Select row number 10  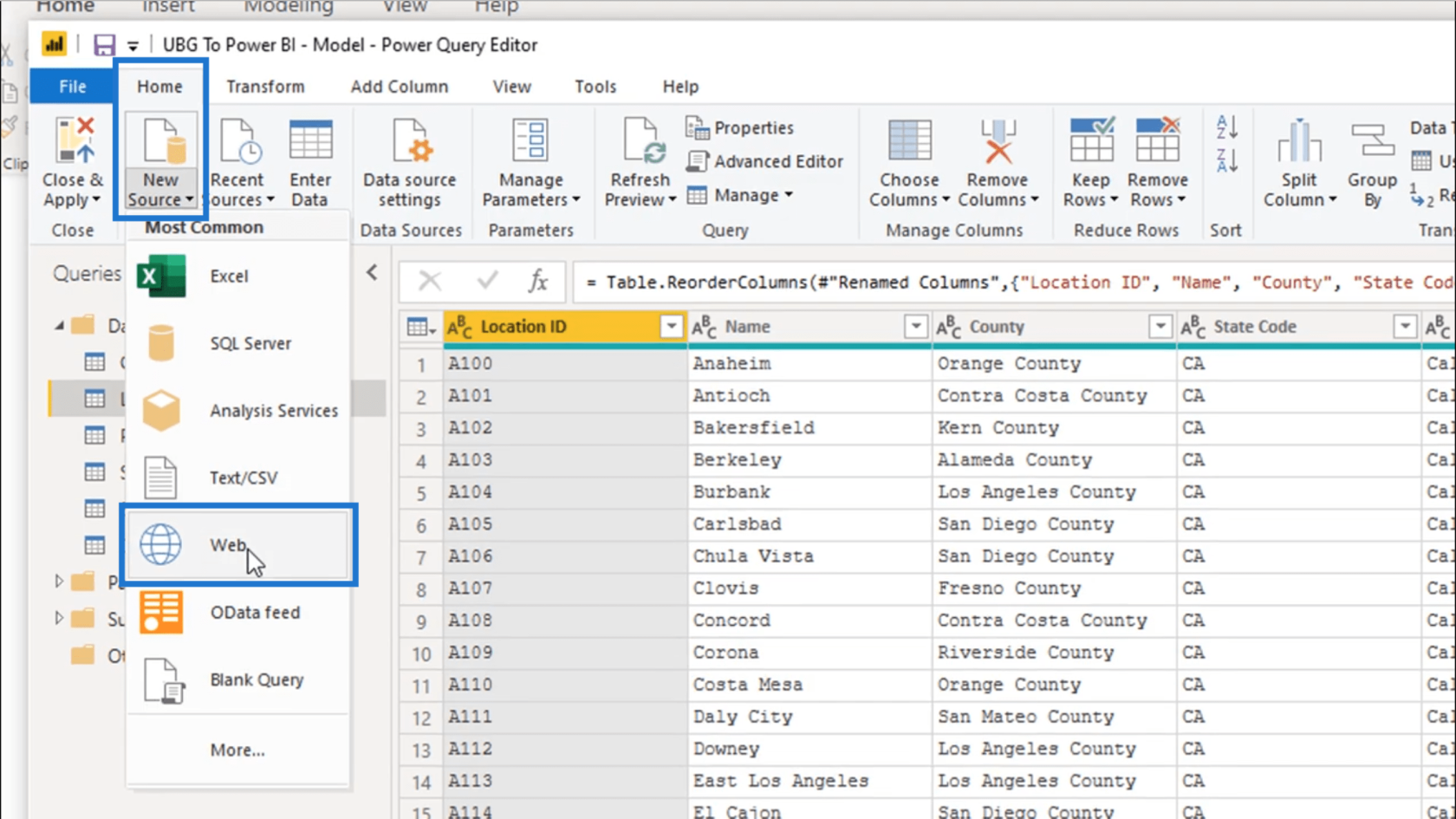[421, 653]
